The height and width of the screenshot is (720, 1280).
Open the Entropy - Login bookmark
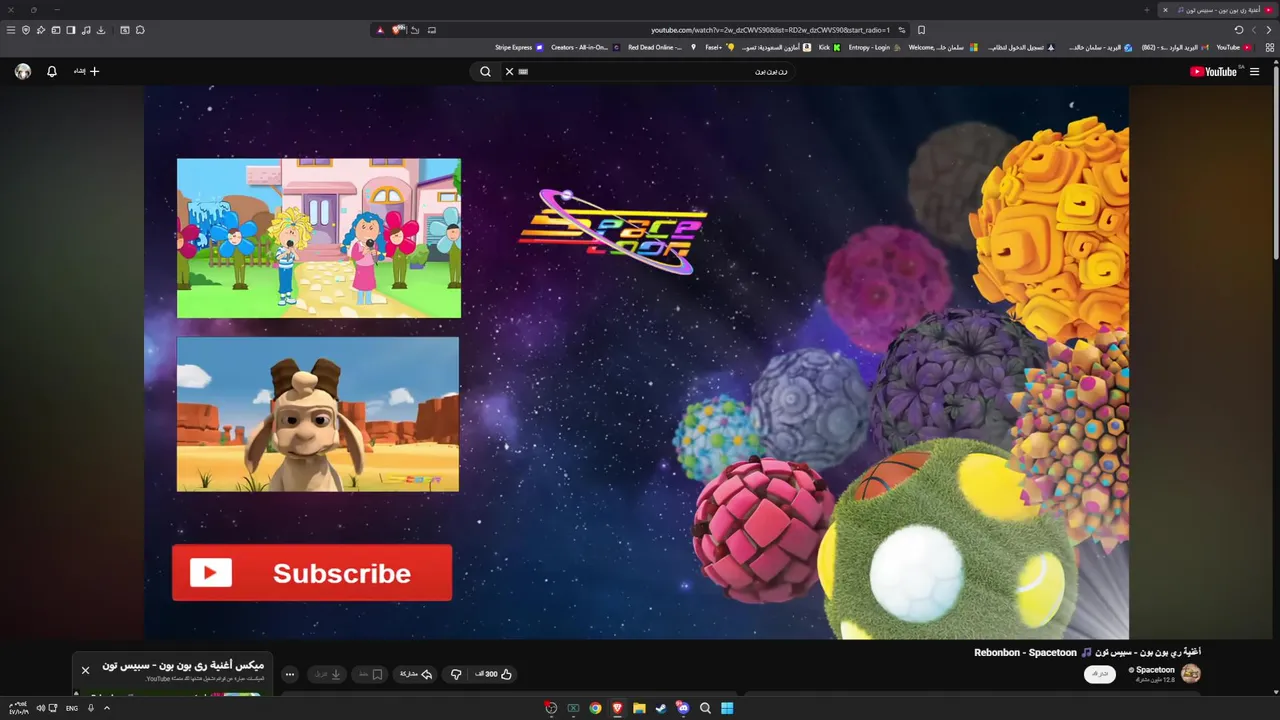click(874, 47)
